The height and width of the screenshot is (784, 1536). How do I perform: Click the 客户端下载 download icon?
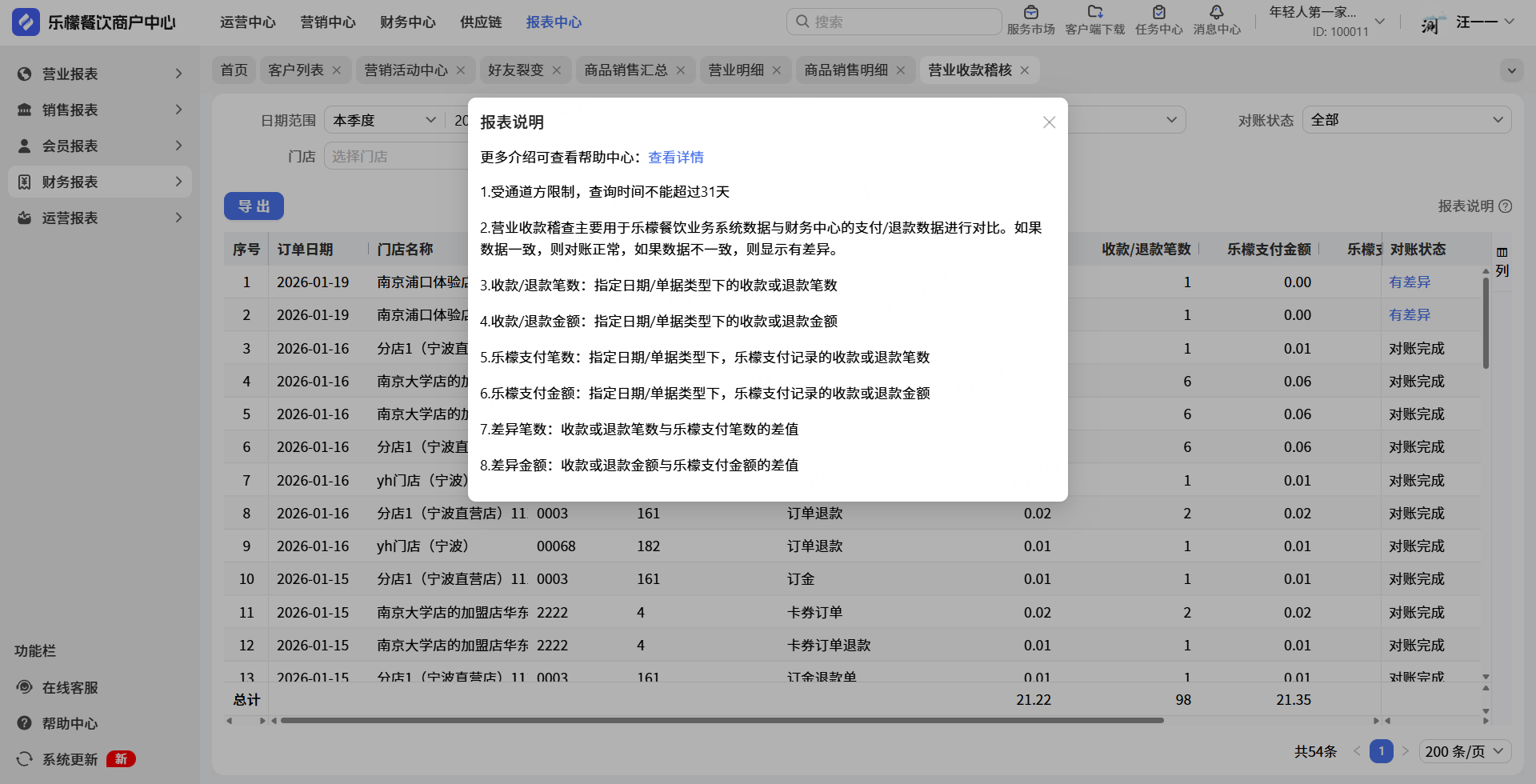(1094, 13)
